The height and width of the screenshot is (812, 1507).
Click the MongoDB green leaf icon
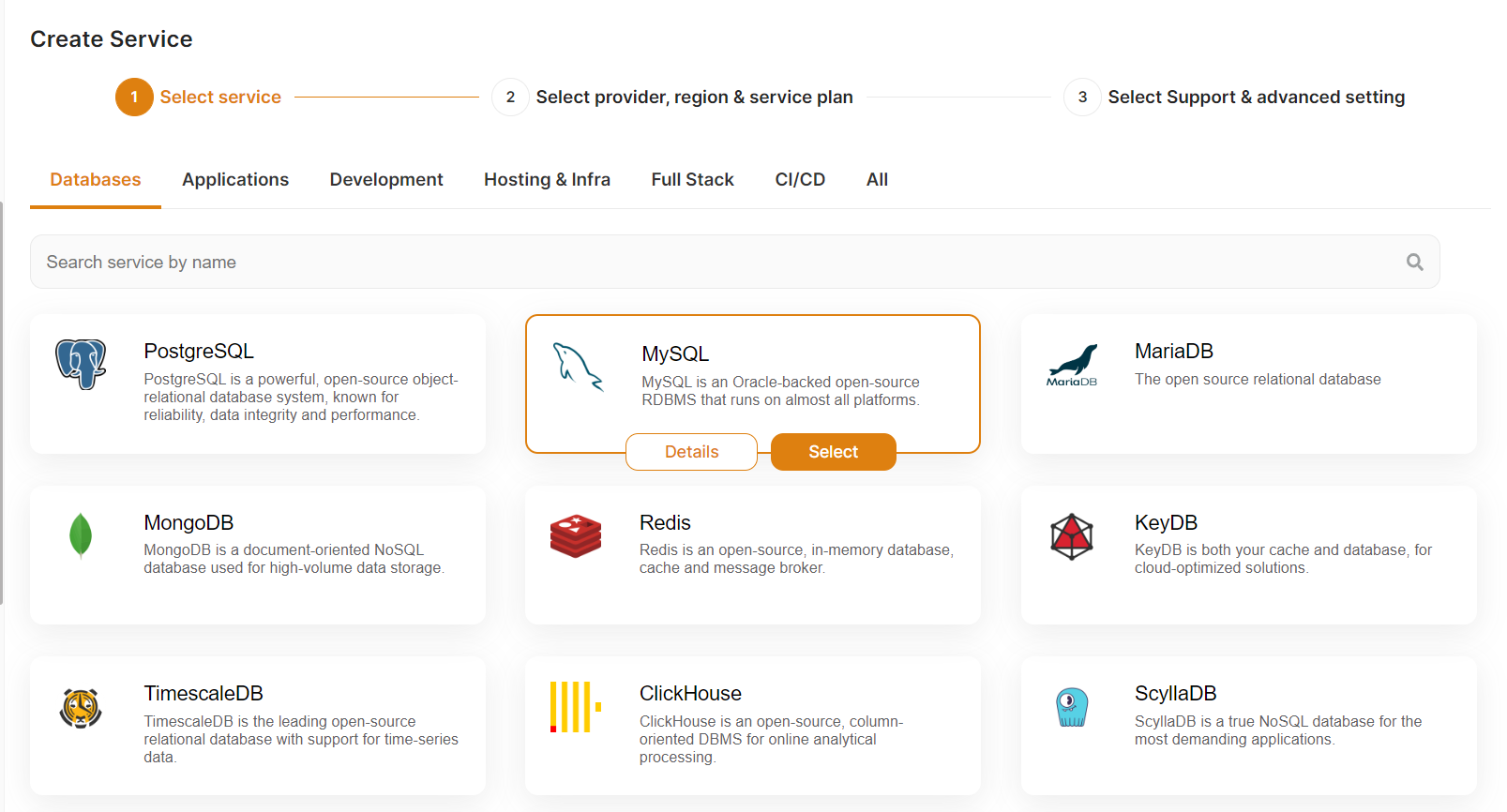81,535
